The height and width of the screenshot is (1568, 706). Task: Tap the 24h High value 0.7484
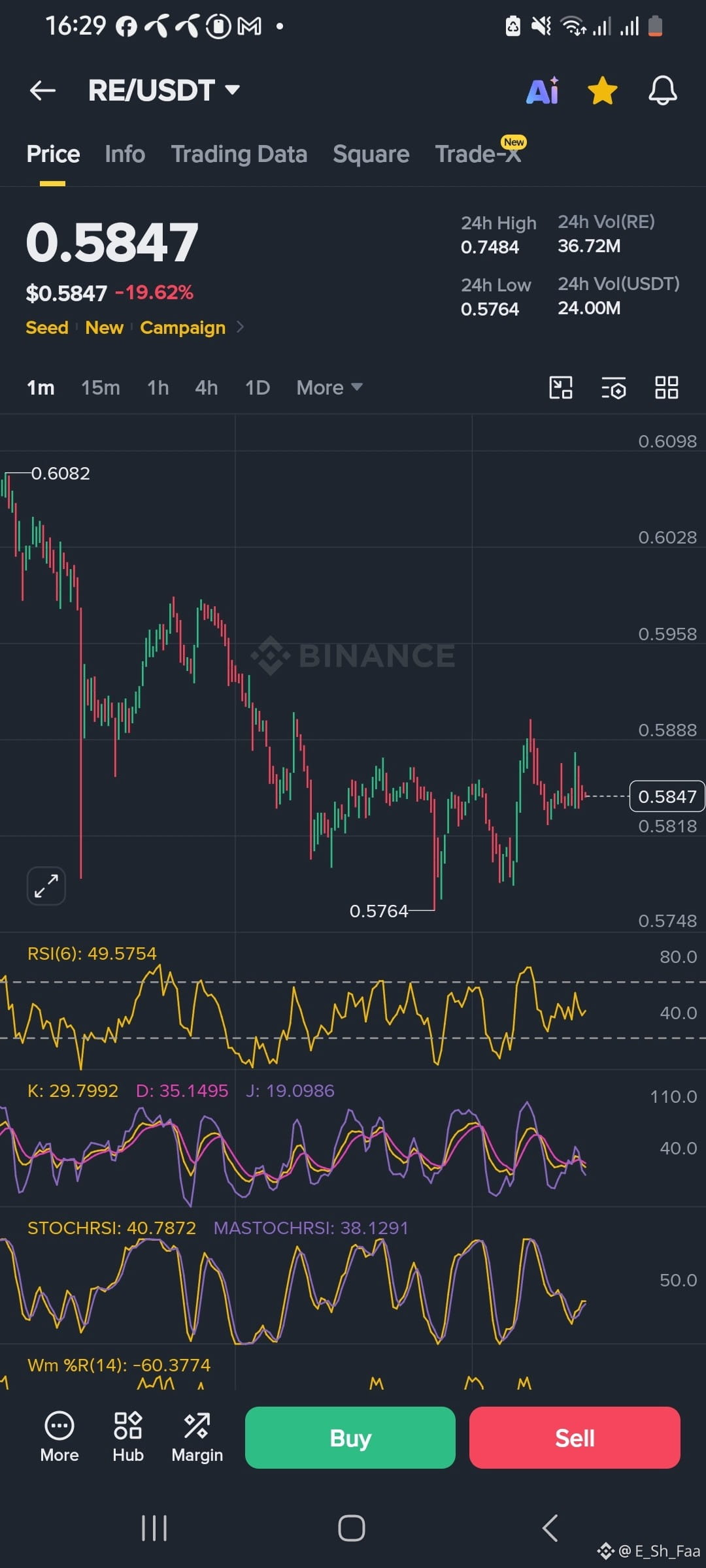point(490,248)
